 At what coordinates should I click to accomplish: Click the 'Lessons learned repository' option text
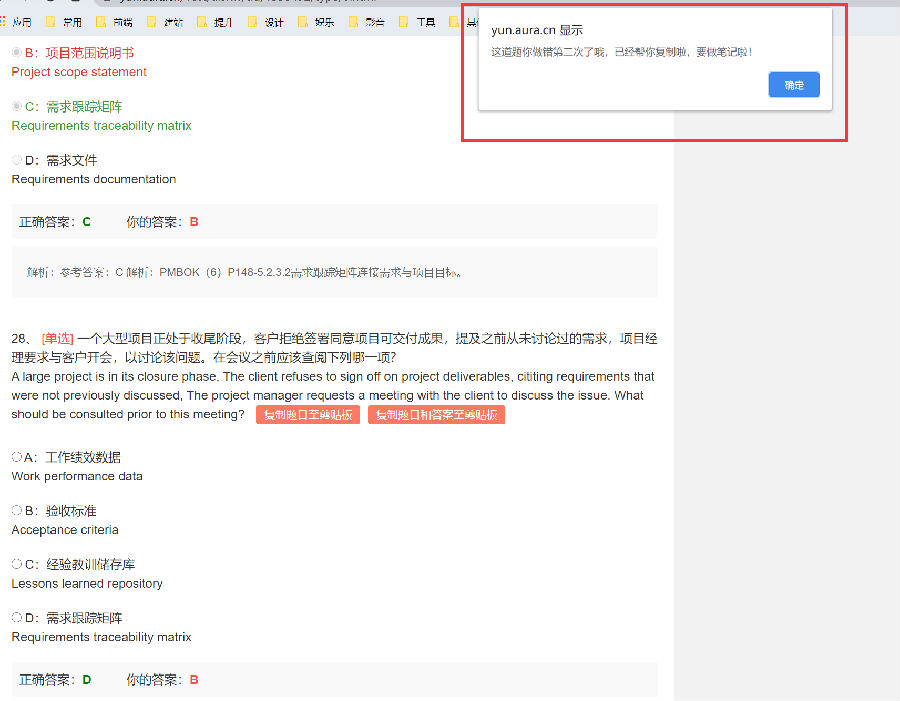click(87, 584)
